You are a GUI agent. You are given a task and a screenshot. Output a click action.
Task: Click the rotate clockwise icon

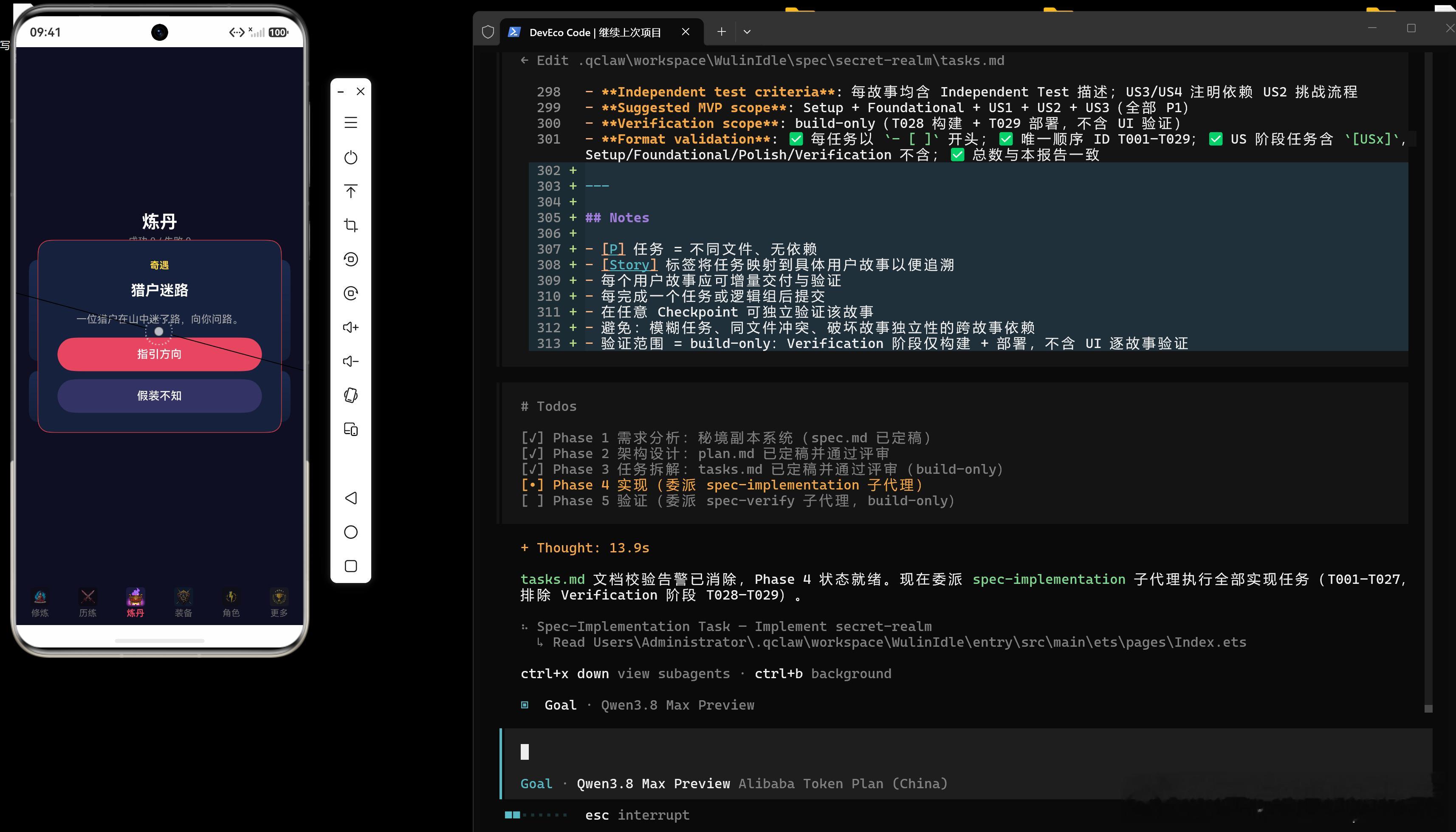point(351,293)
